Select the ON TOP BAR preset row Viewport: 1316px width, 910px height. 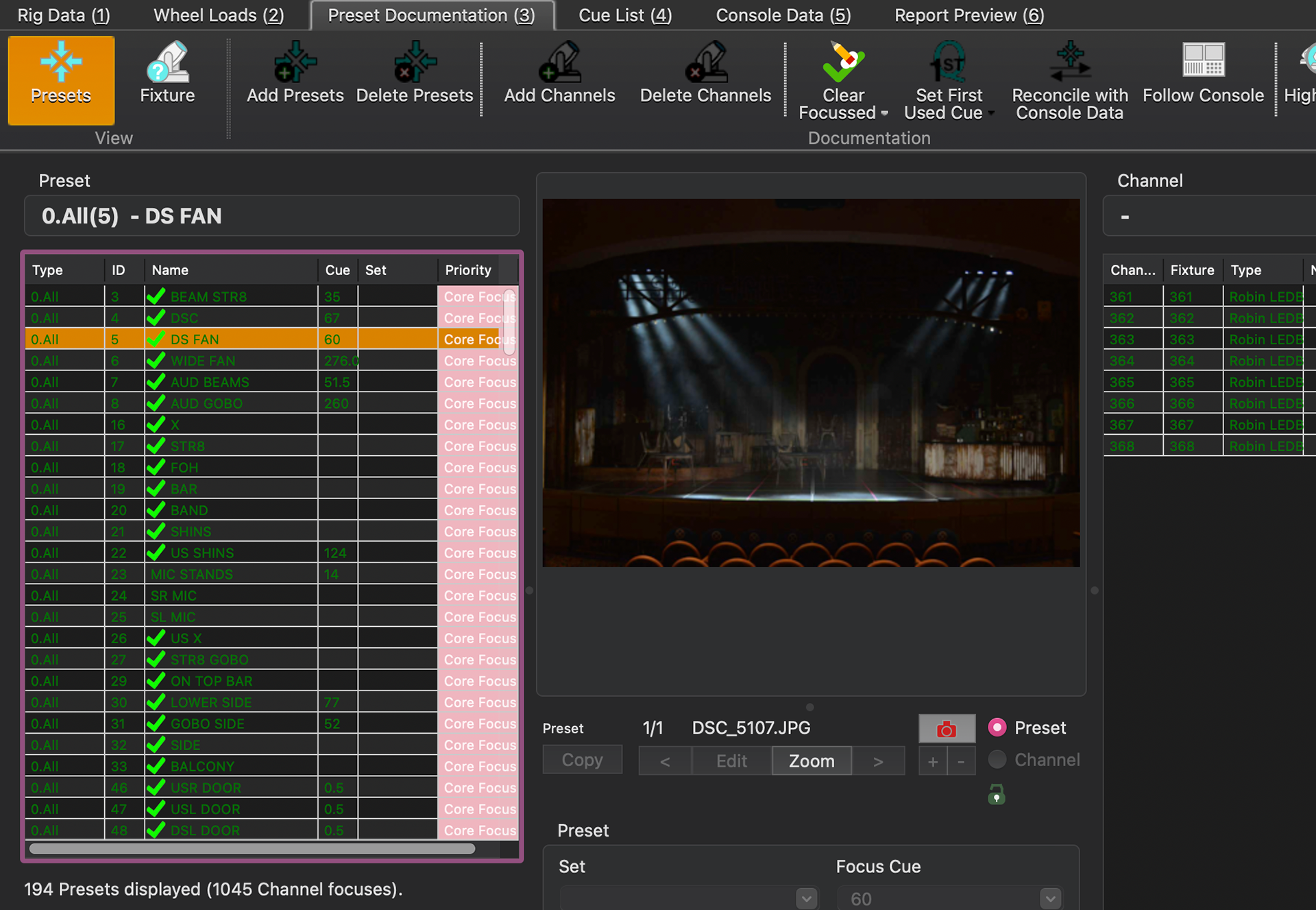click(271, 680)
